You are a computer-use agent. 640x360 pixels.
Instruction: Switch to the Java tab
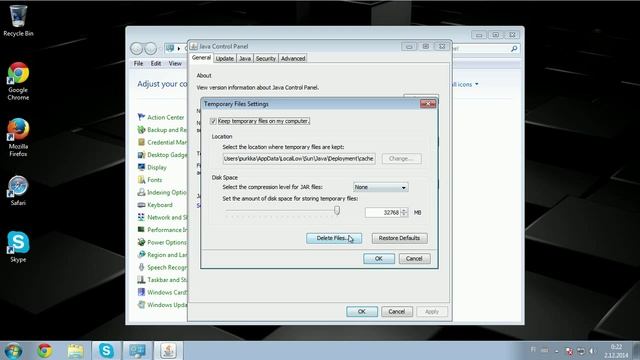pyautogui.click(x=245, y=58)
